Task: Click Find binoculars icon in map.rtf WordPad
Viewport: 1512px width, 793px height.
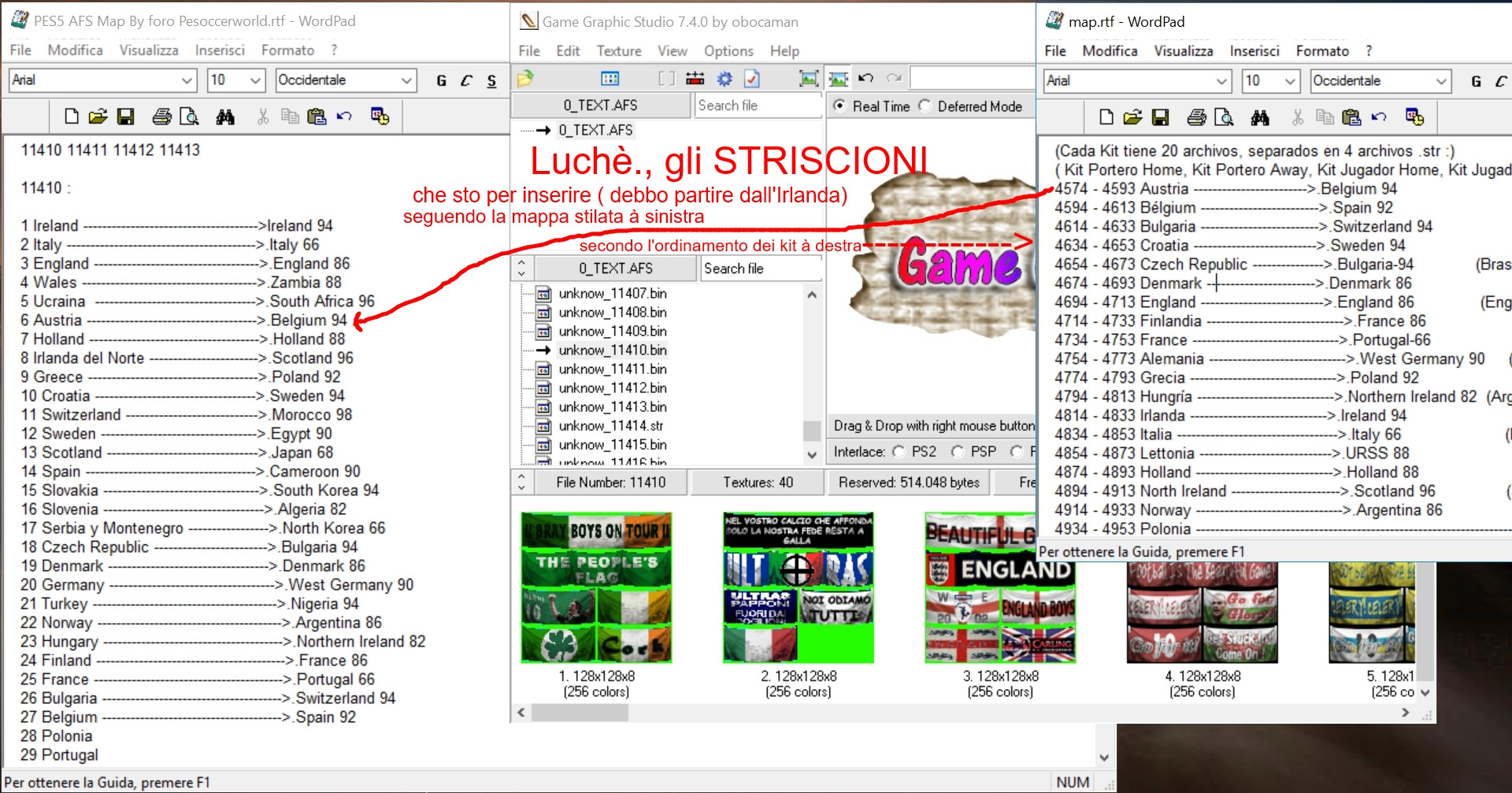Action: [x=1260, y=117]
